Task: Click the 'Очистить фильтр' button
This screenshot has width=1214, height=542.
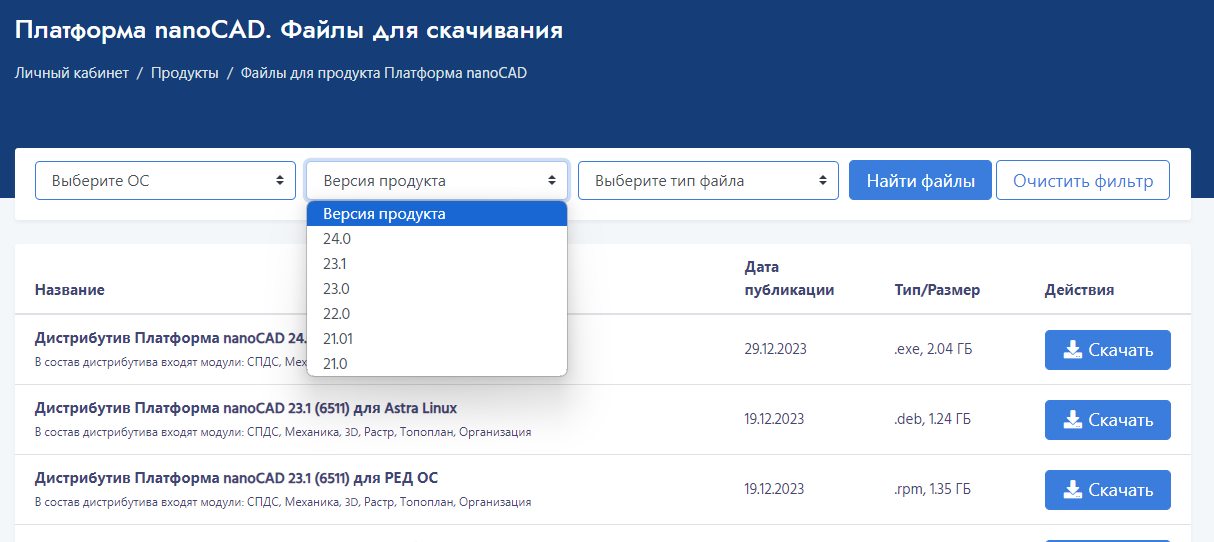Action: [x=1083, y=181]
